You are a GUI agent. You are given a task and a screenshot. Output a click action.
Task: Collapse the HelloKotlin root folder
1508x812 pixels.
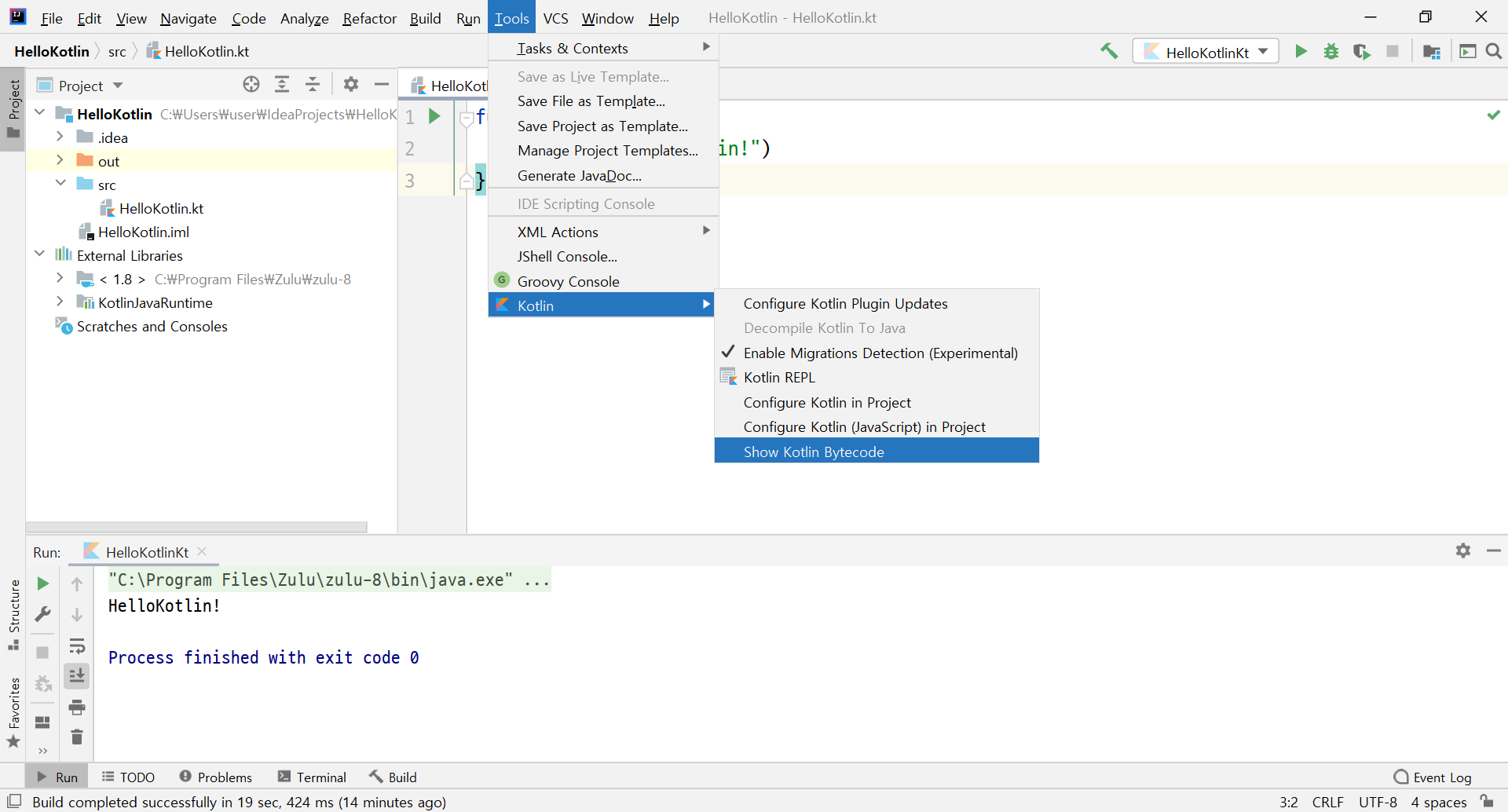[x=40, y=113]
